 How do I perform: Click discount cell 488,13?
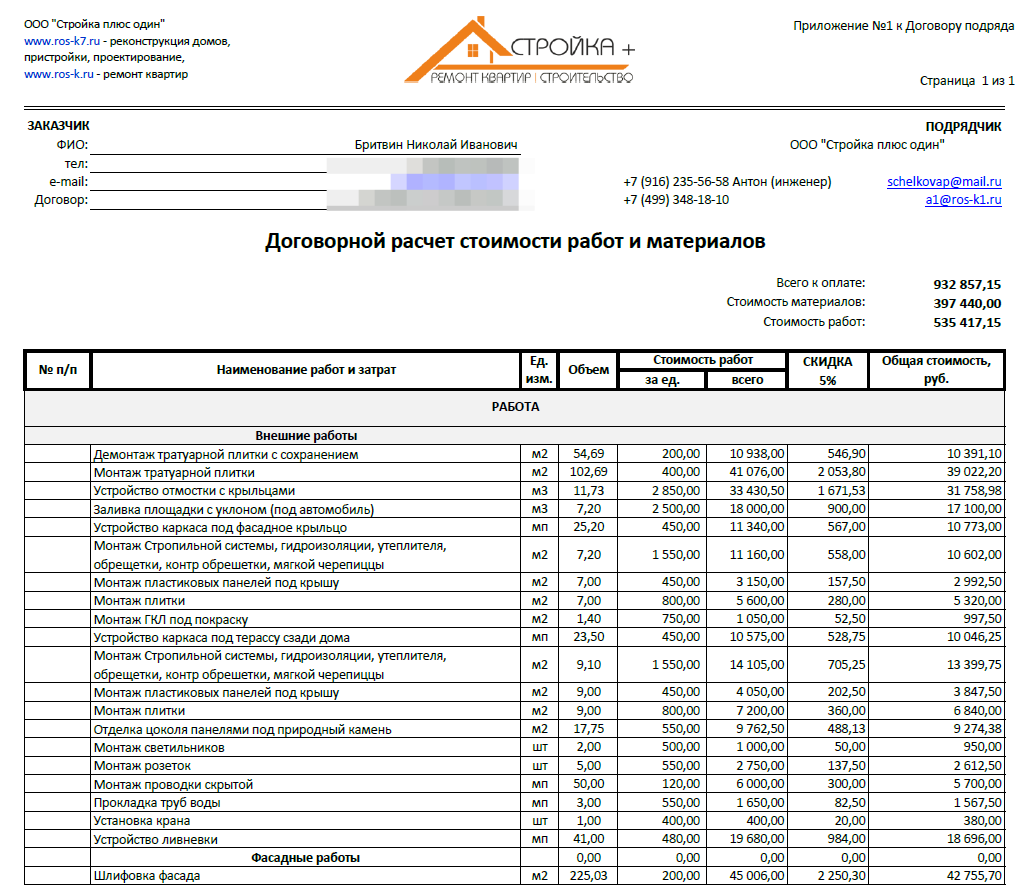[827, 729]
